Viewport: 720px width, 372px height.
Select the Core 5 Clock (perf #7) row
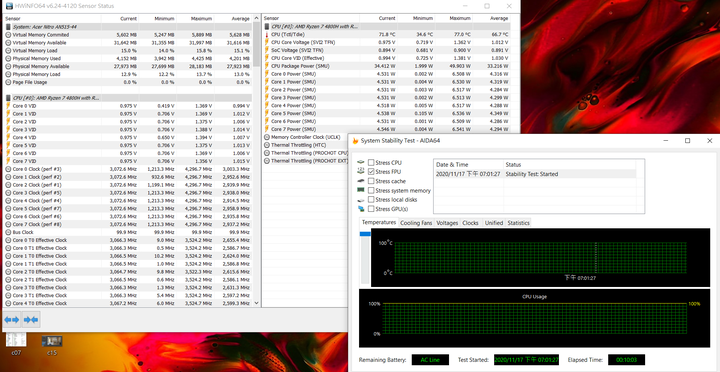pos(128,209)
